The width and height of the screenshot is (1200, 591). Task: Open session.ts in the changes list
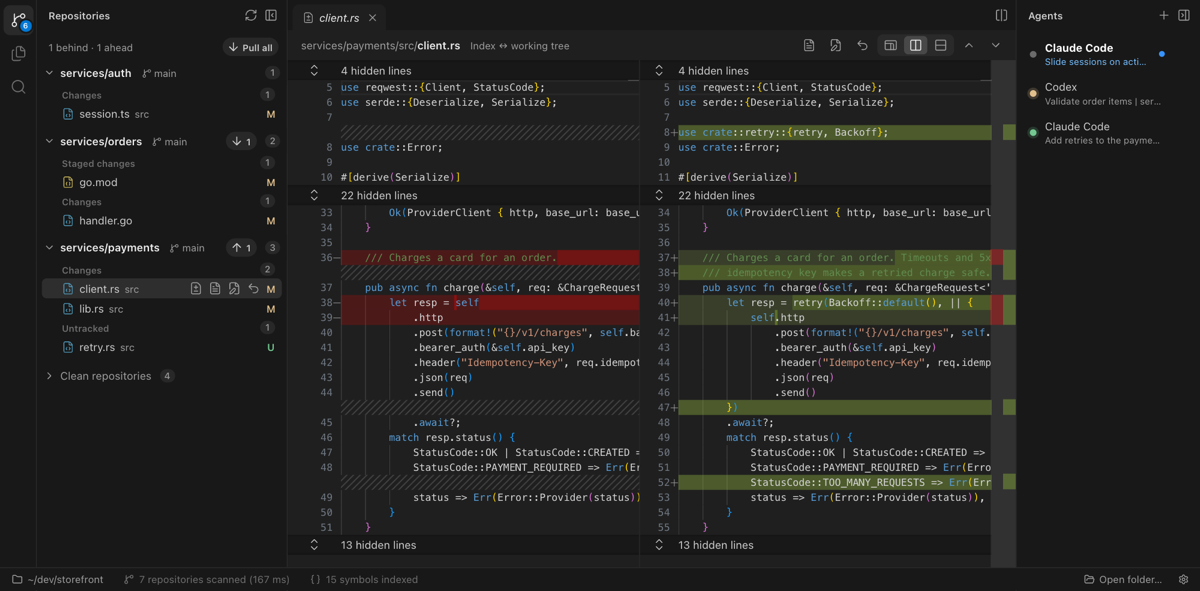point(162,114)
